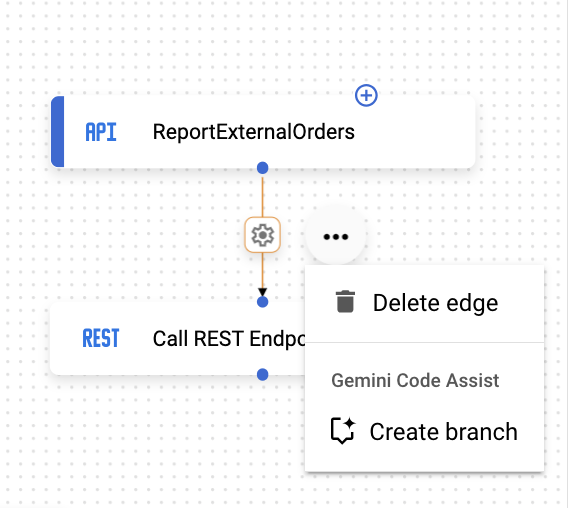Click the output connector dot below REST node
The height and width of the screenshot is (508, 568).
[x=263, y=374]
